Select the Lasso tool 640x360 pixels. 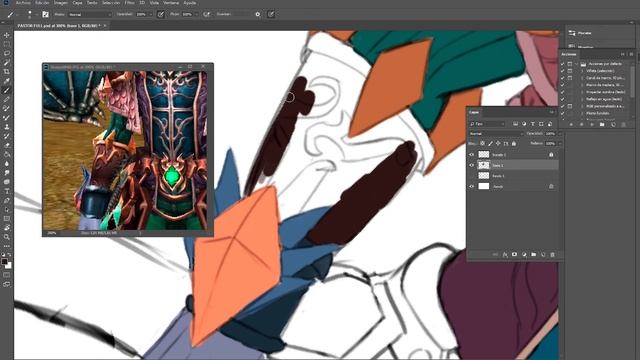pyautogui.click(x=7, y=53)
